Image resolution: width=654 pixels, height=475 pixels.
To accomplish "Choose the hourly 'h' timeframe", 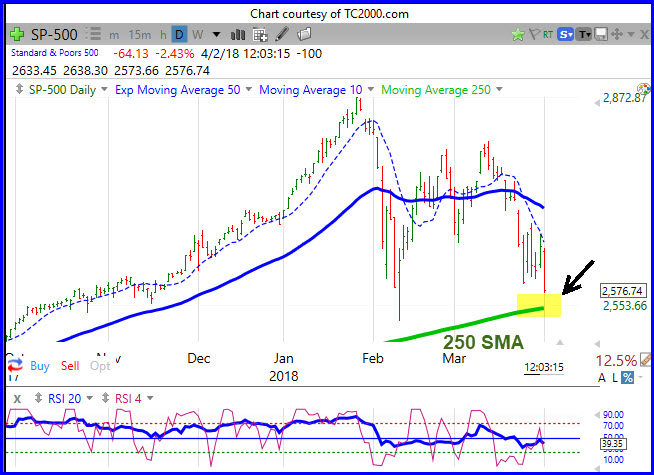I will [163, 35].
